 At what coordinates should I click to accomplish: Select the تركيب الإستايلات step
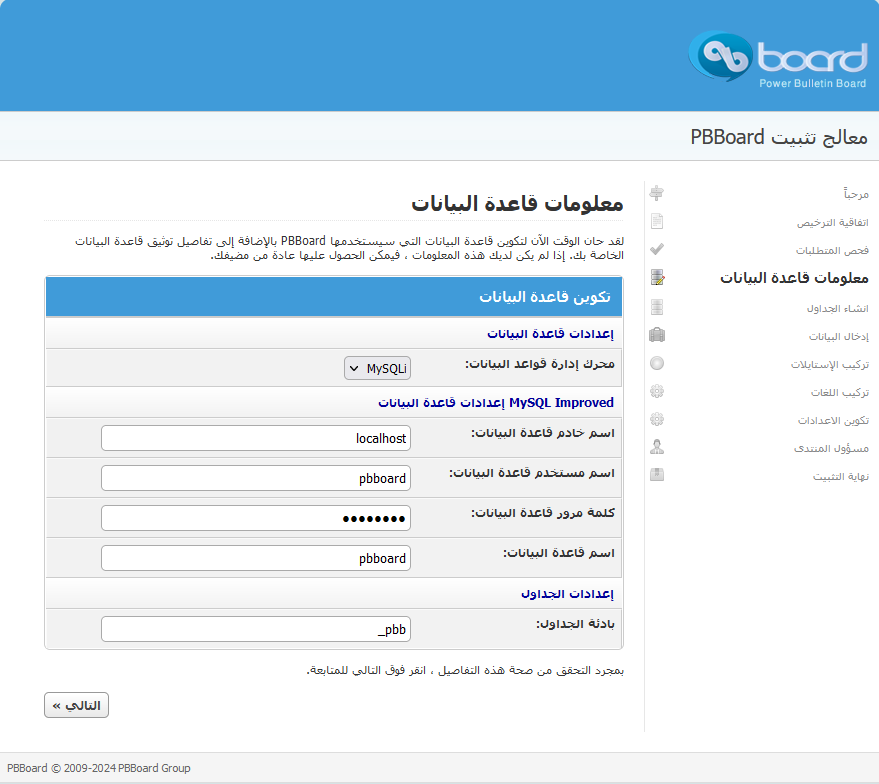[830, 365]
